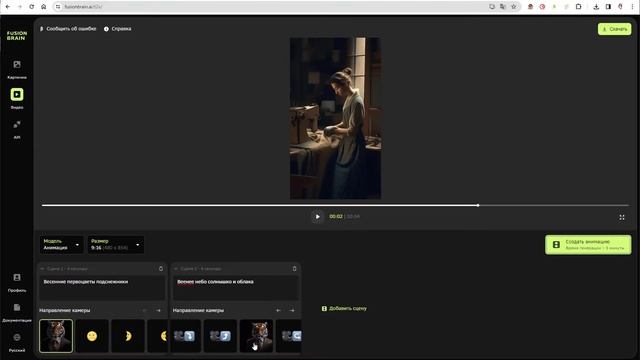Click the browser back arrow
This screenshot has width=640, height=360.
pyautogui.click(x=7, y=7)
